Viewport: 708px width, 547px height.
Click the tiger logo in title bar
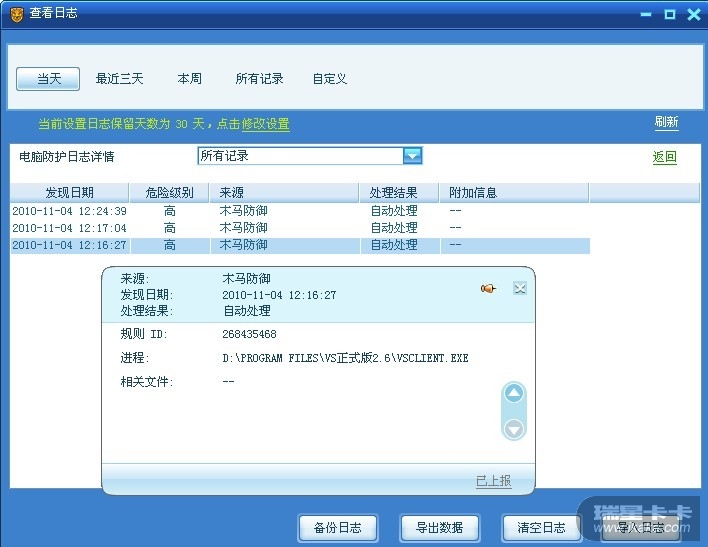click(x=16, y=15)
